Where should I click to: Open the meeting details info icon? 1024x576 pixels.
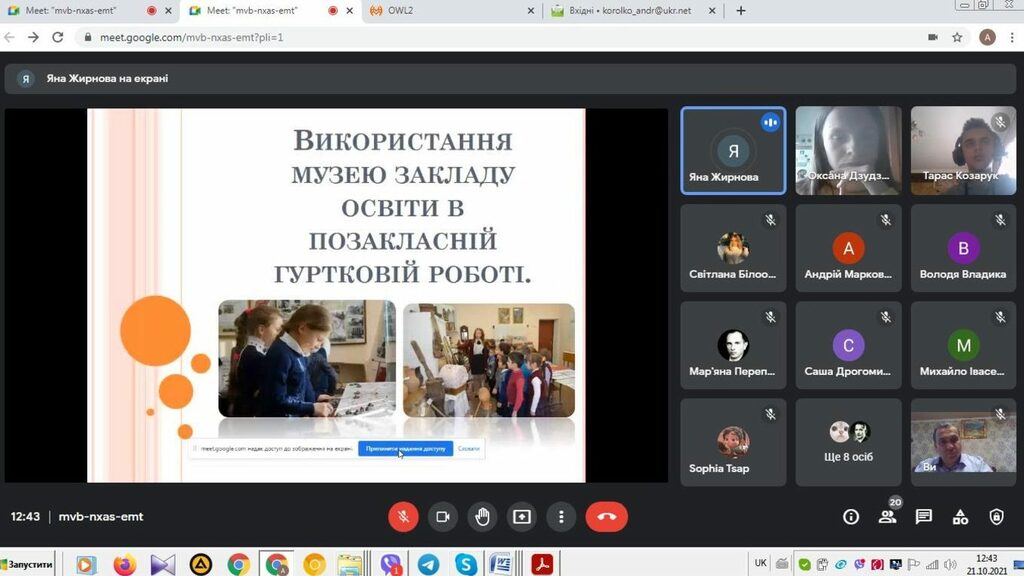[x=851, y=517]
